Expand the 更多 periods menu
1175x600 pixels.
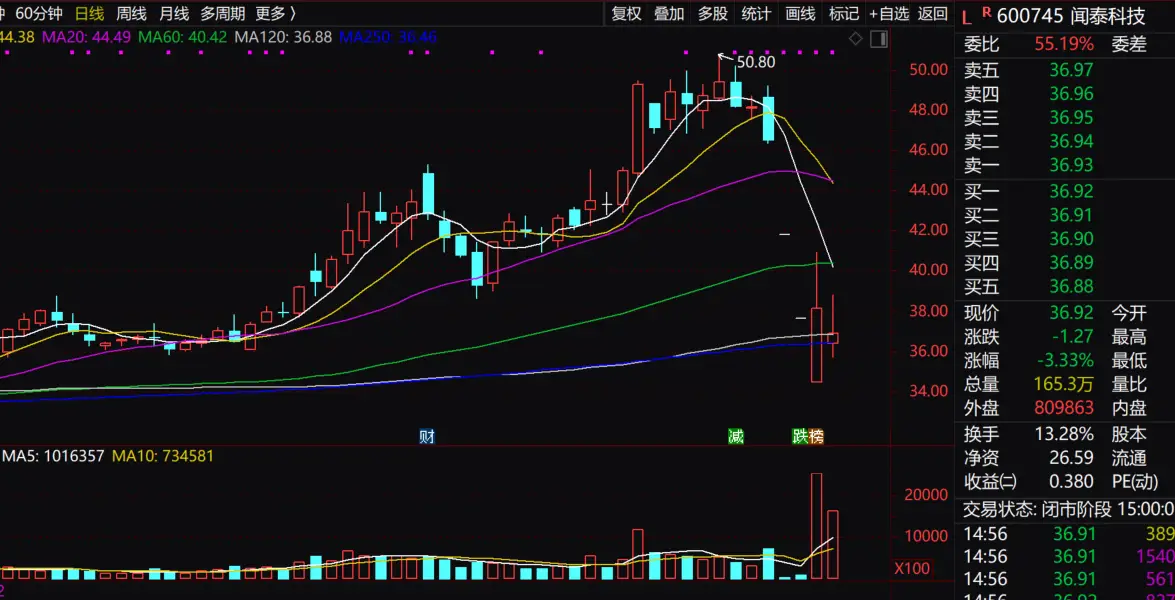[x=276, y=13]
